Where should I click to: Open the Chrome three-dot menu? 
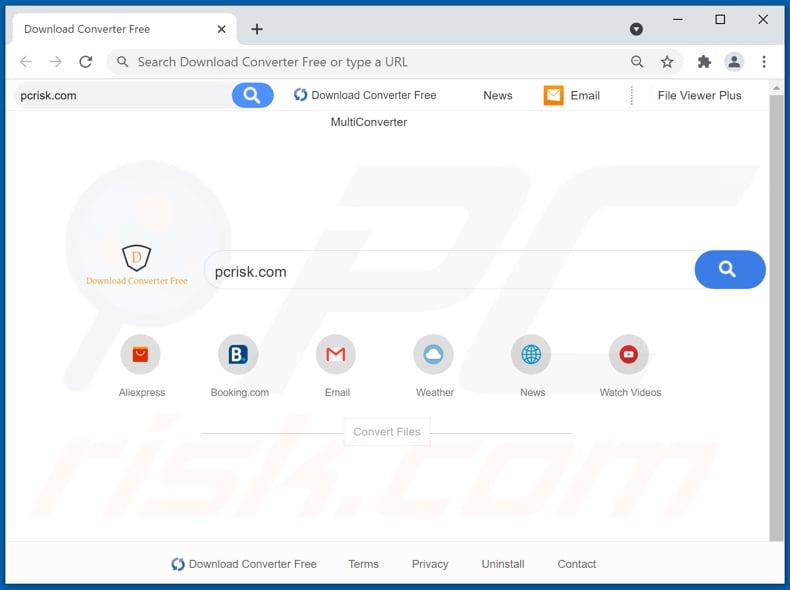coord(764,61)
